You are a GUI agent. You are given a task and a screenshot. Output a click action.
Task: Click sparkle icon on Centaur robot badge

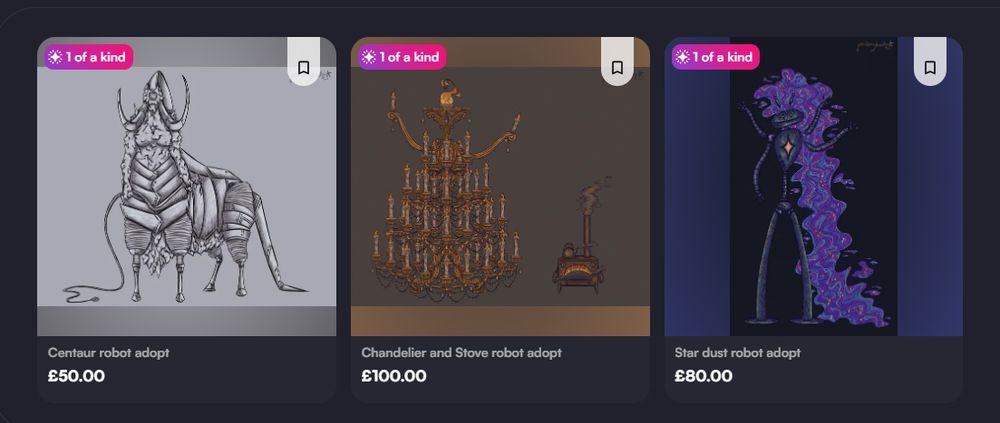54,57
